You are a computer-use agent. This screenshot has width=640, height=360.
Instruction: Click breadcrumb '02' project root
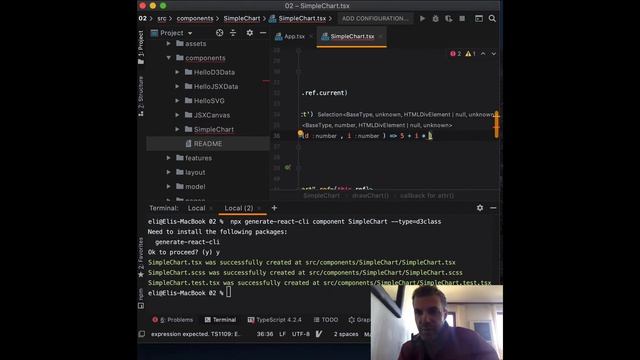(x=142, y=18)
